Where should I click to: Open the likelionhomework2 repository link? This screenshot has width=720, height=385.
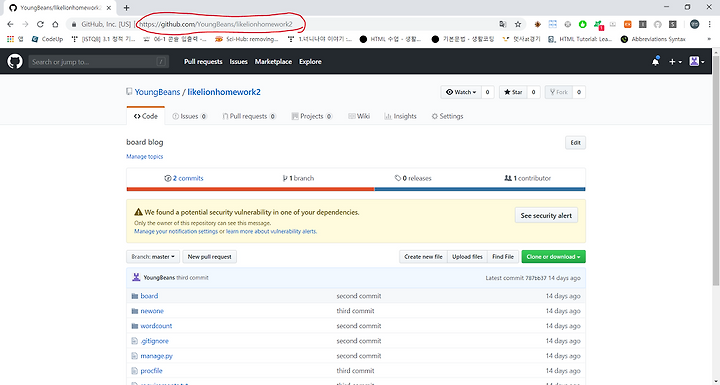[x=224, y=92]
